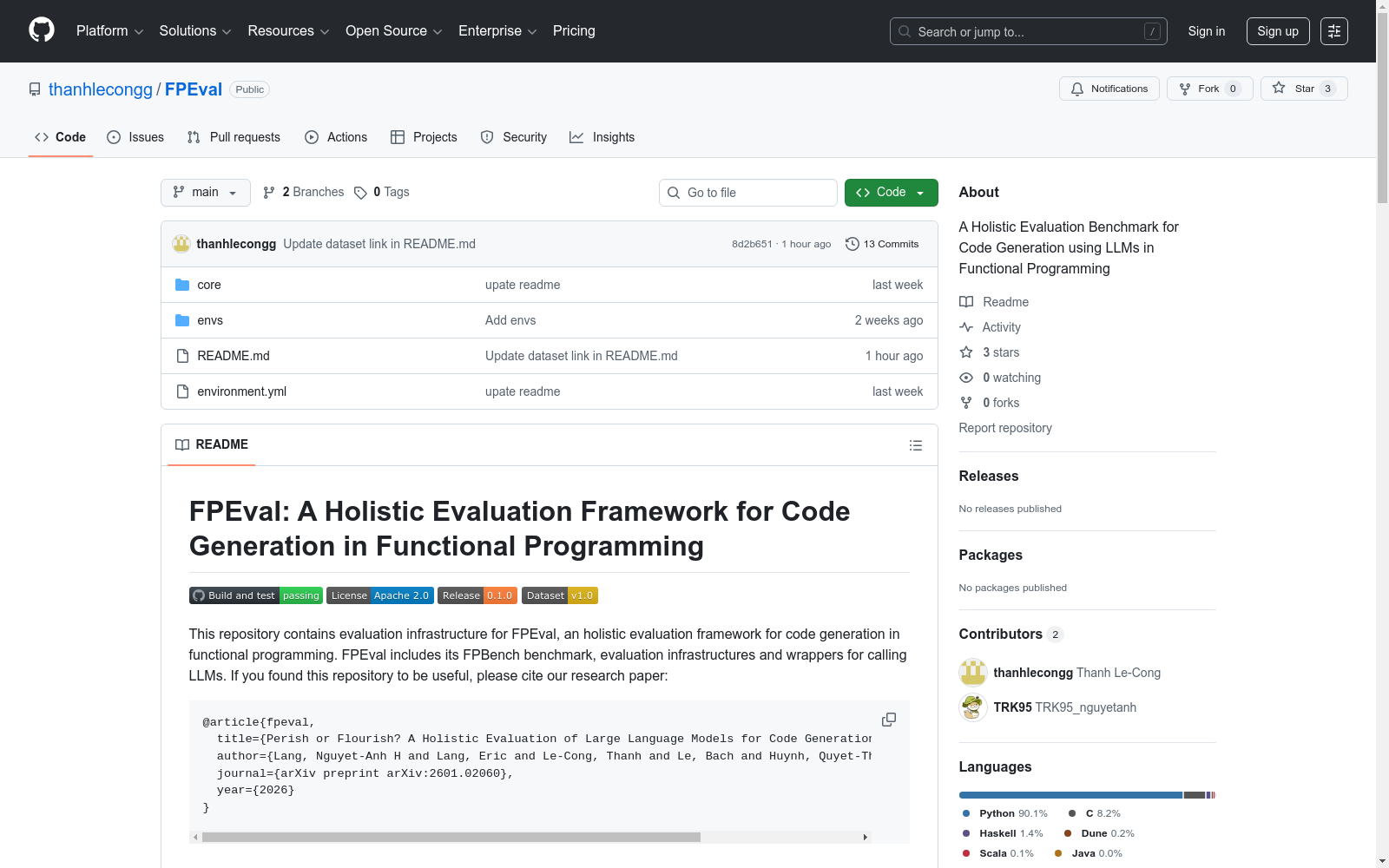Viewport: 1389px width, 868px height.
Task: Click the code block horizontal scrollbar
Action: point(451,838)
